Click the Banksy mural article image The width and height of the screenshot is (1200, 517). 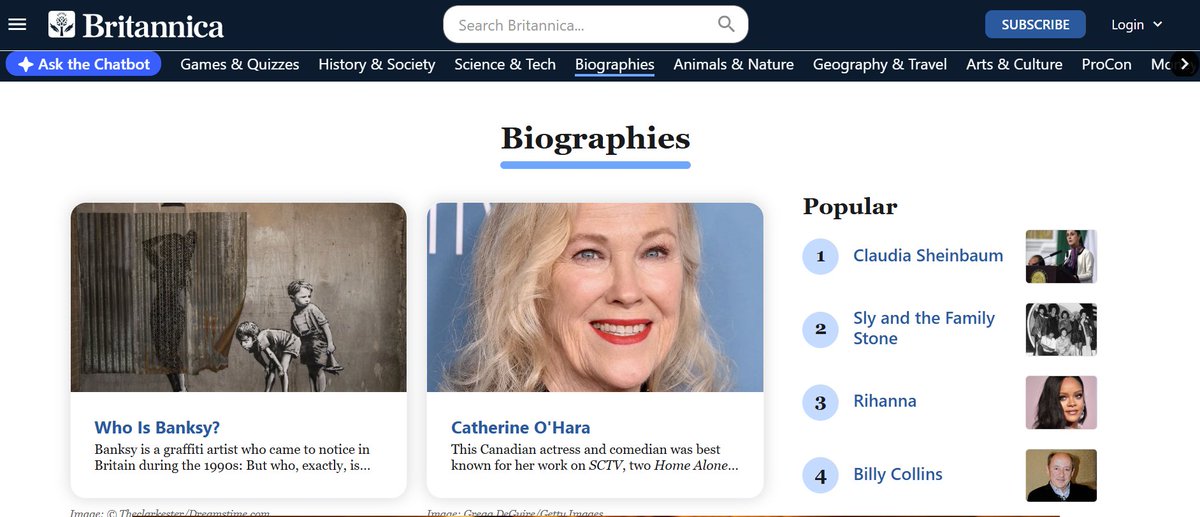tap(239, 297)
